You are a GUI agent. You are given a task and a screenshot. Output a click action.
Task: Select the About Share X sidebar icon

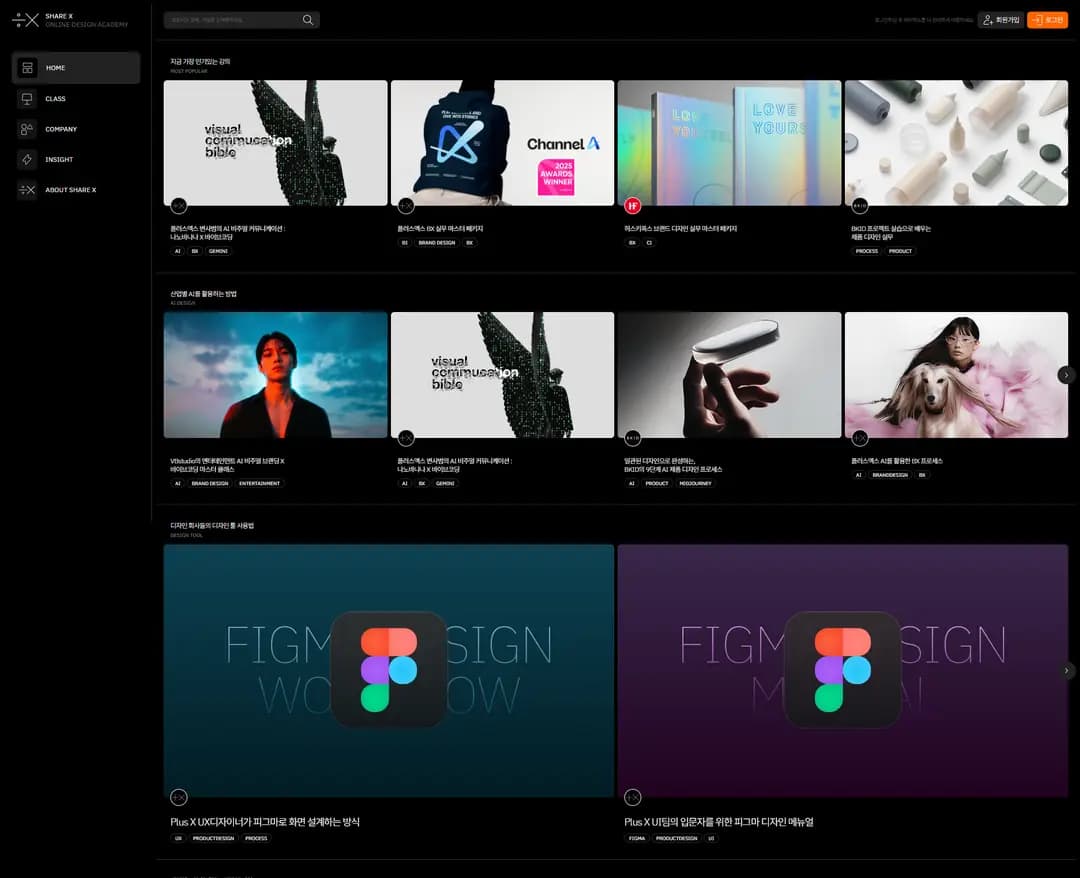[28, 189]
